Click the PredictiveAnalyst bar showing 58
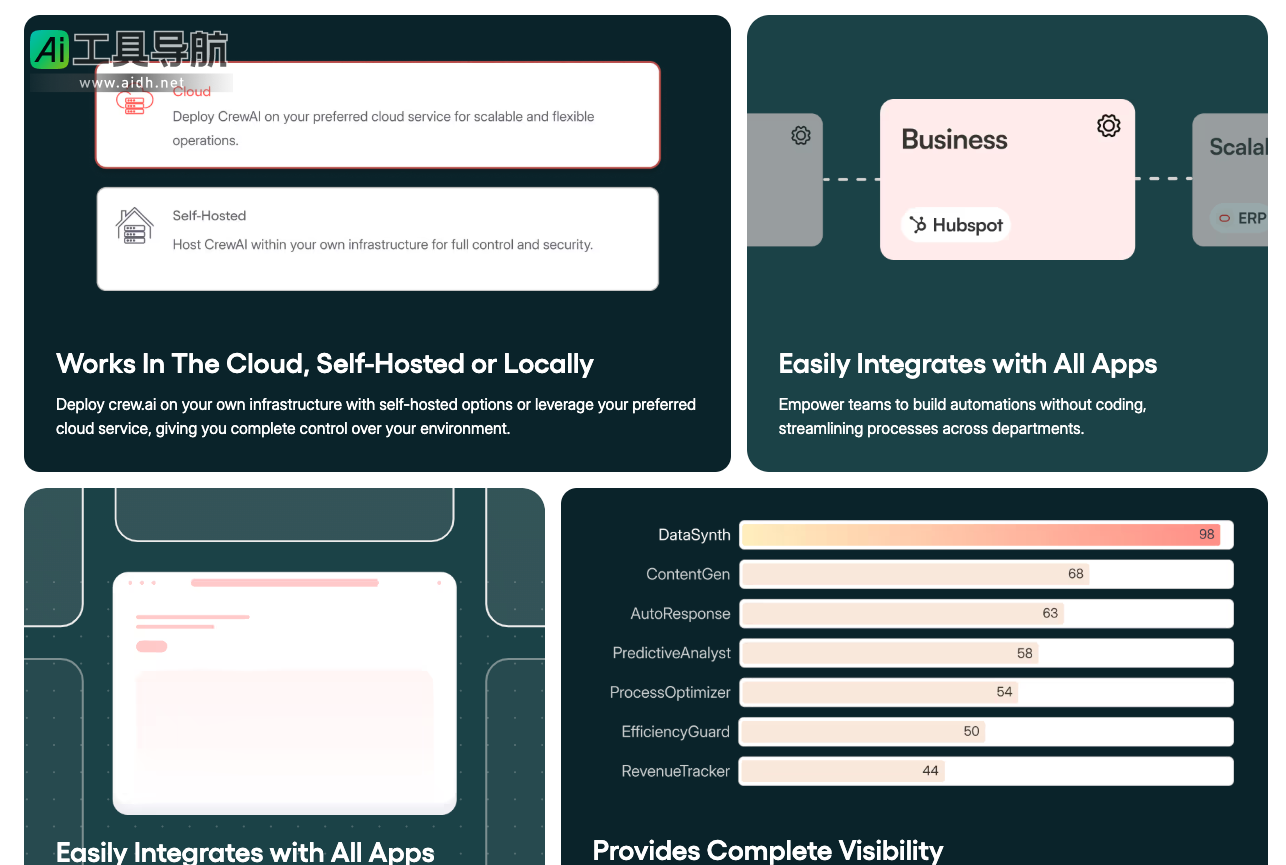The width and height of the screenshot is (1286, 865). coord(985,653)
